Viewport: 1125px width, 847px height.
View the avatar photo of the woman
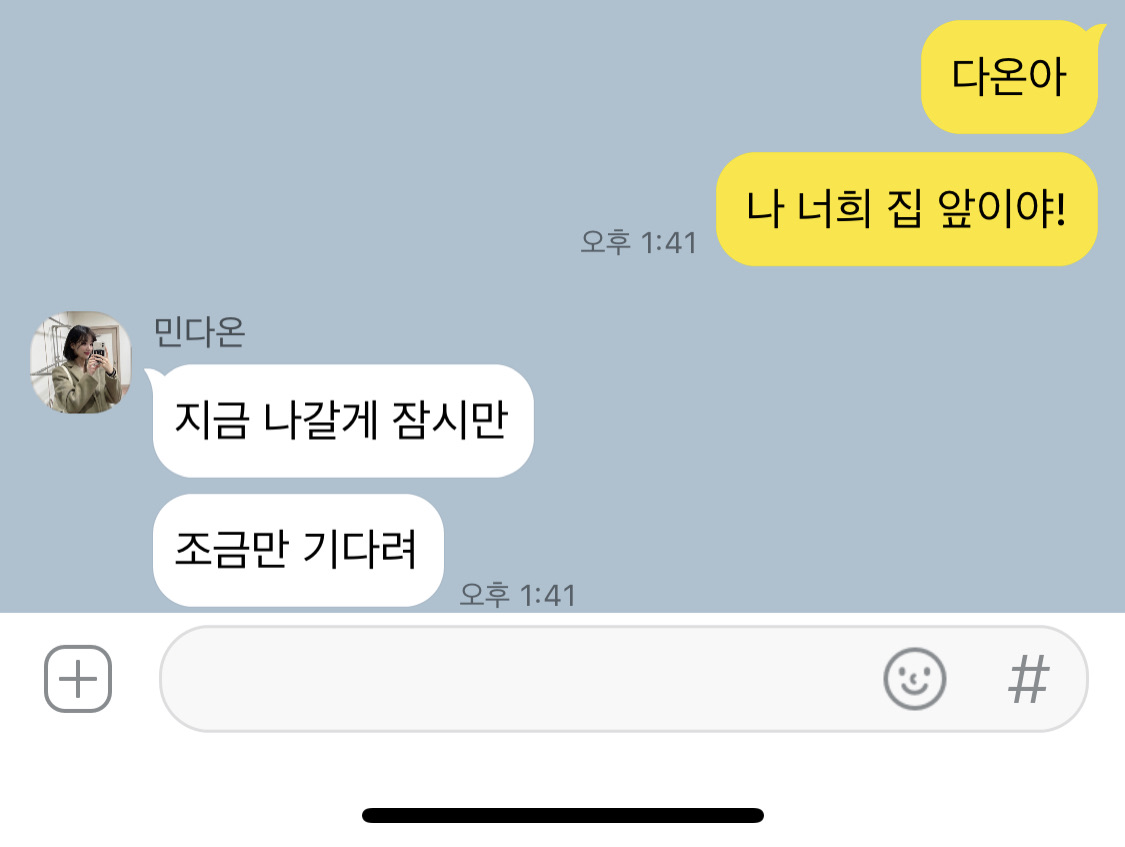point(81,362)
